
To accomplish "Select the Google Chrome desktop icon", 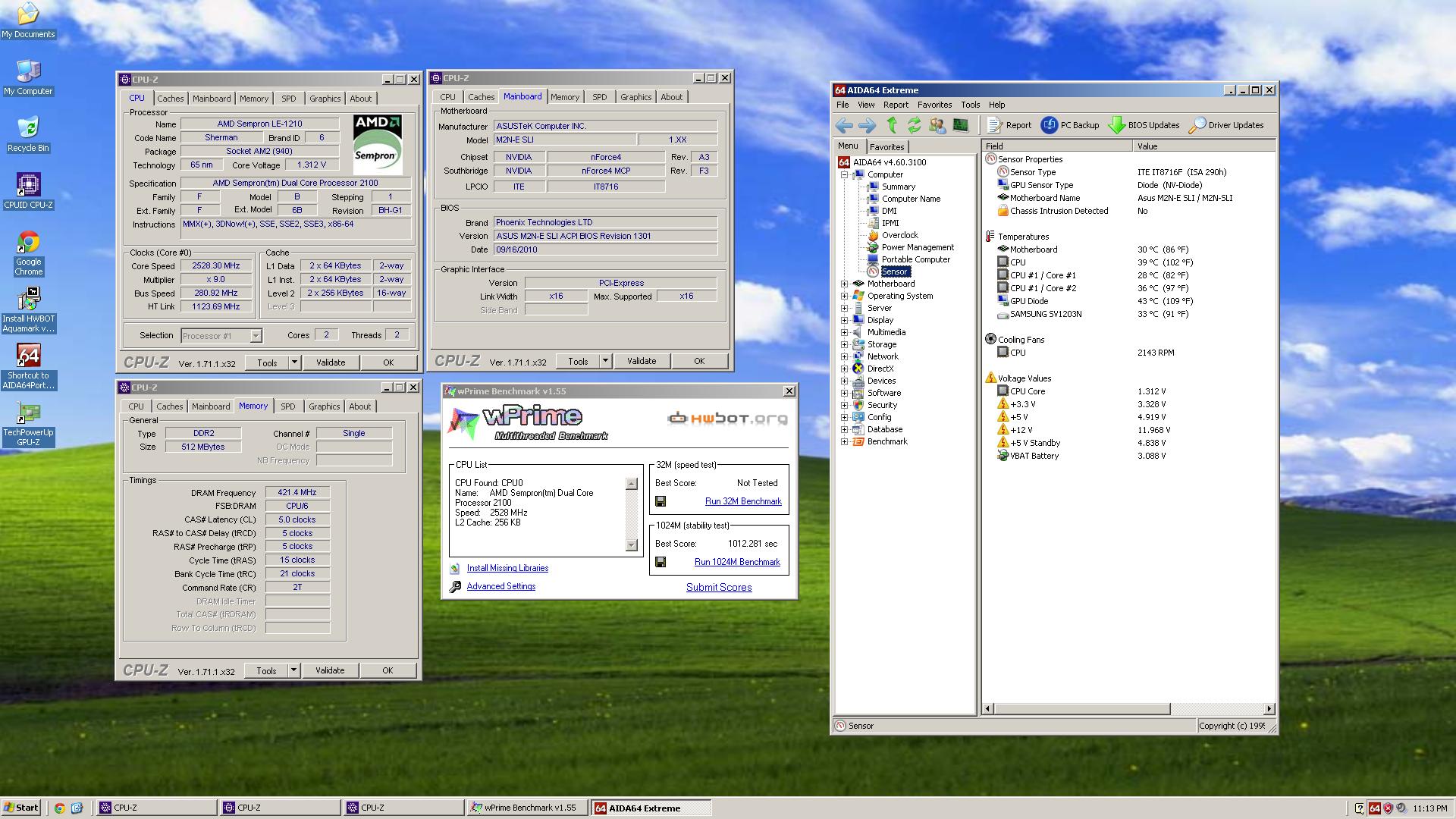I will click(x=28, y=253).
